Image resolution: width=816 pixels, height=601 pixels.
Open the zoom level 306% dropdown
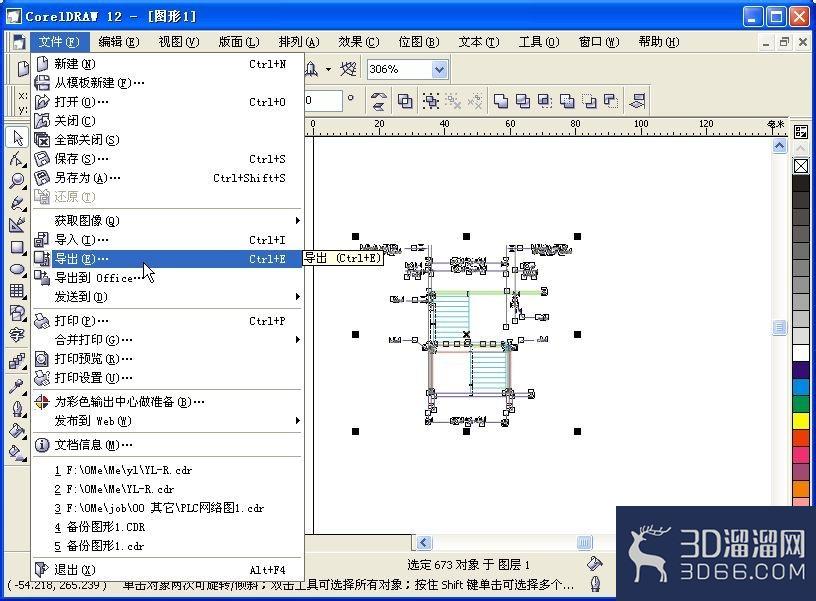point(439,69)
